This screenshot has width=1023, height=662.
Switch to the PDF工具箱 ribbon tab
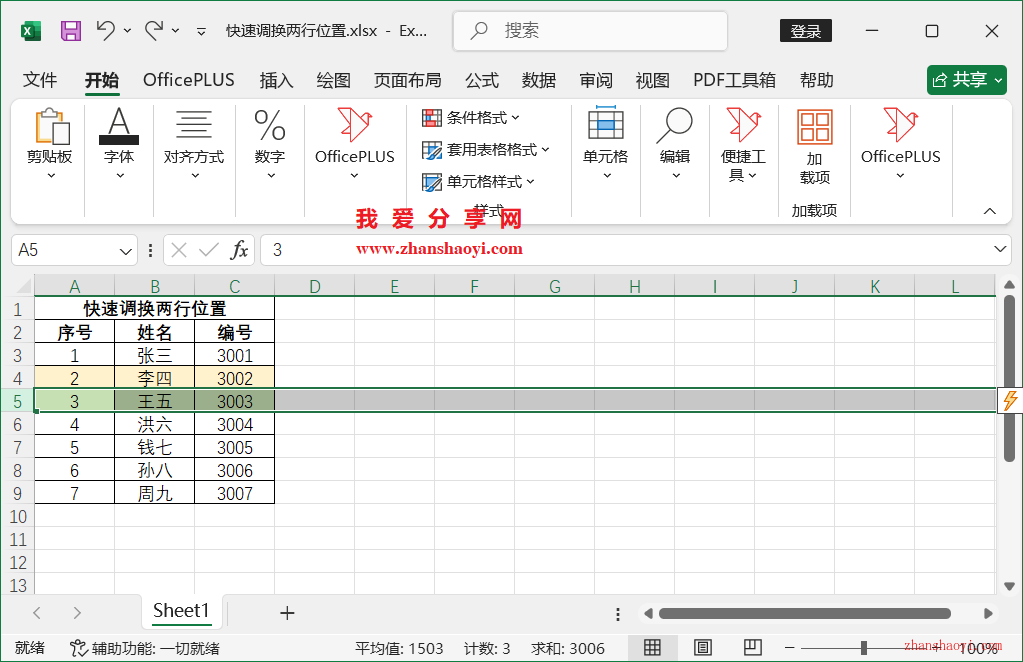tap(735, 80)
